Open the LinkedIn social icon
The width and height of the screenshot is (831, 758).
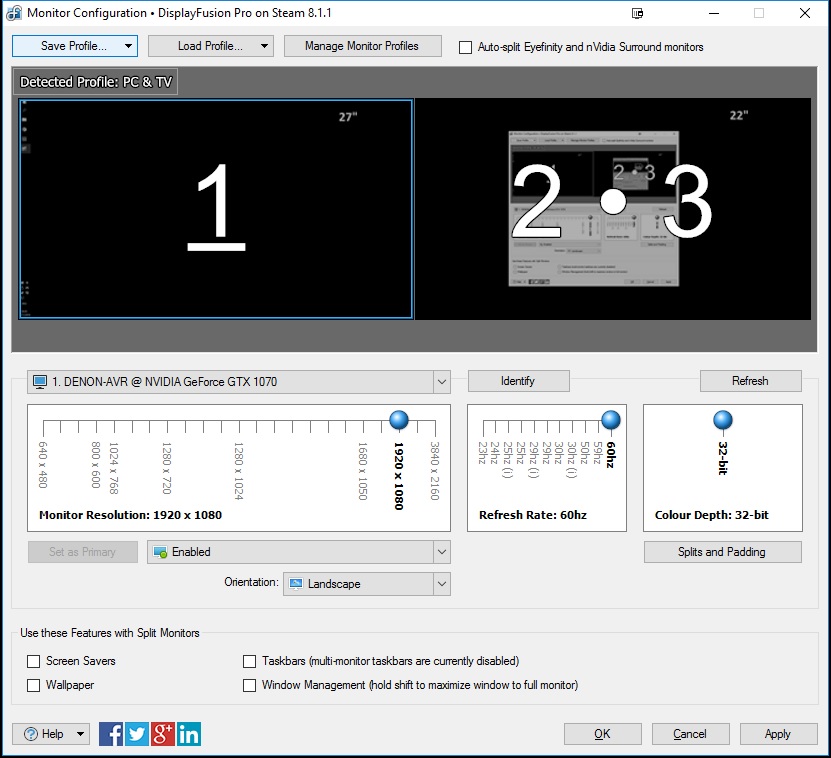(x=189, y=734)
